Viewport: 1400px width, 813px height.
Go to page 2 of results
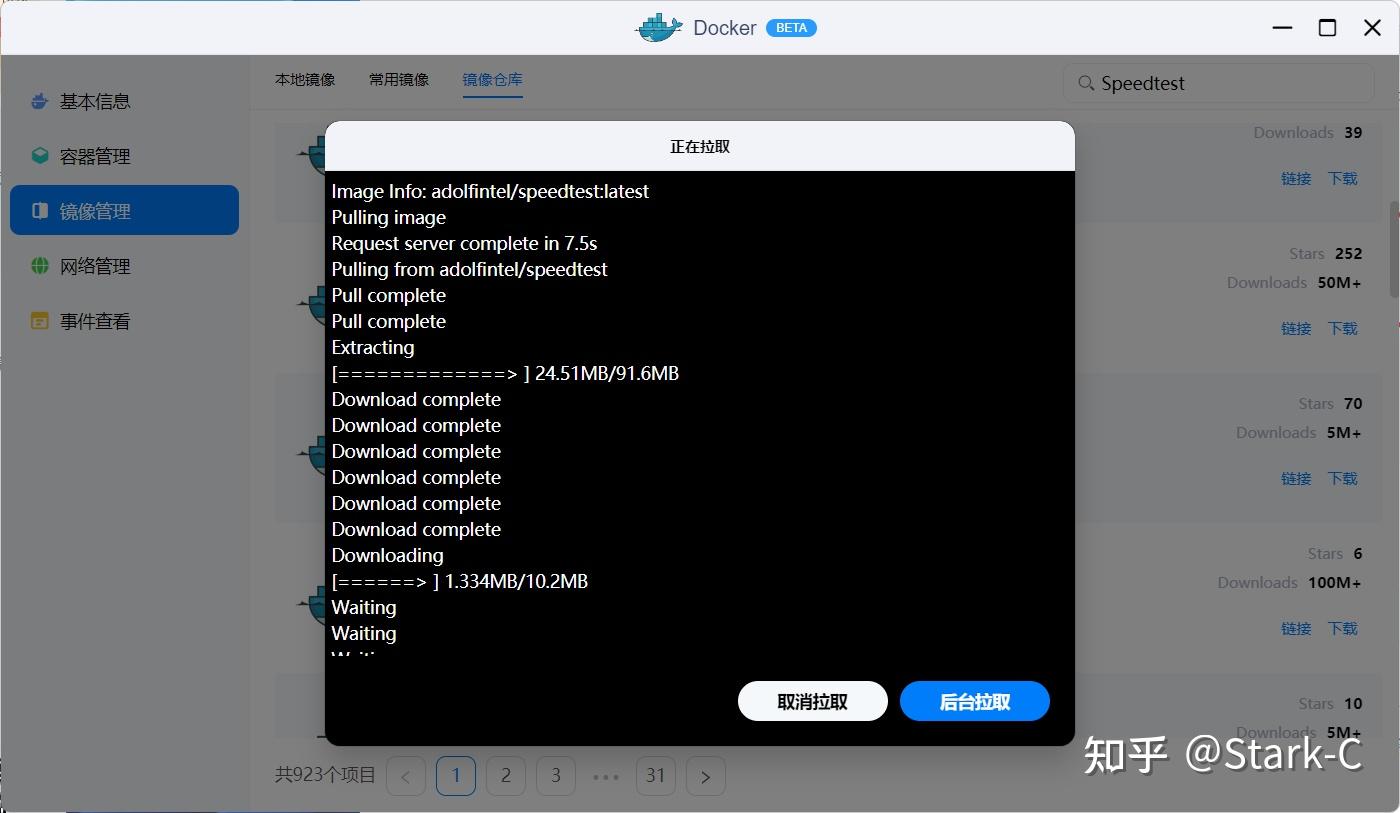pyautogui.click(x=506, y=775)
